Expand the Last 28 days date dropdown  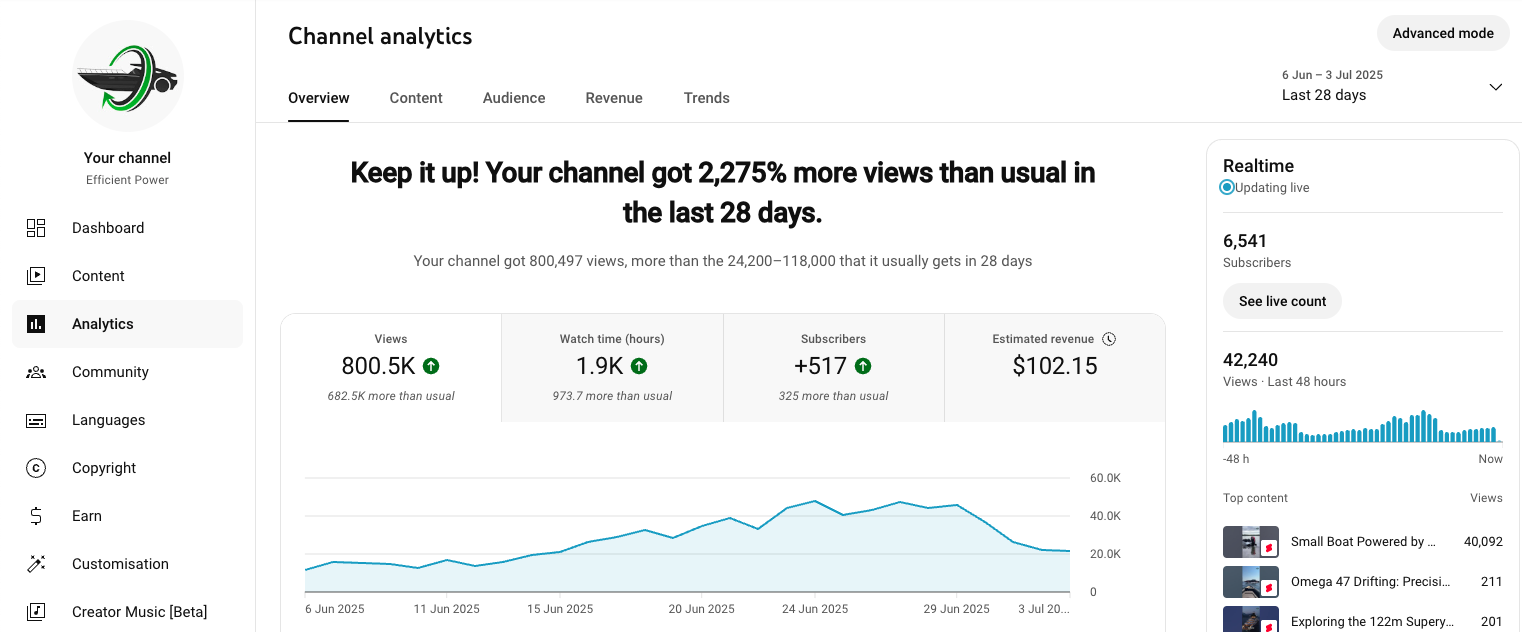(x=1495, y=87)
